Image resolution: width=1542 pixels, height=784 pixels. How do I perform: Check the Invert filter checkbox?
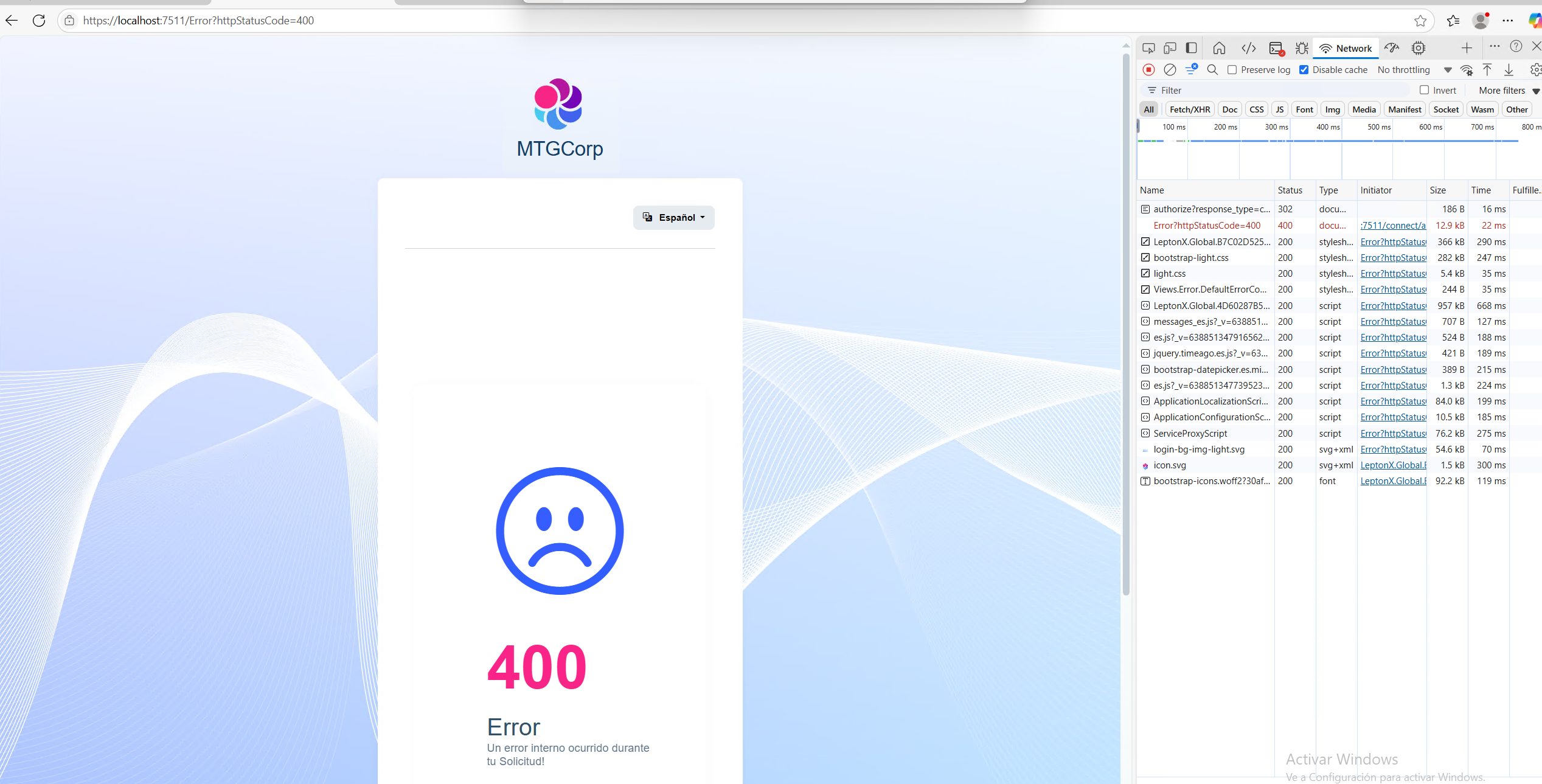pos(1424,90)
